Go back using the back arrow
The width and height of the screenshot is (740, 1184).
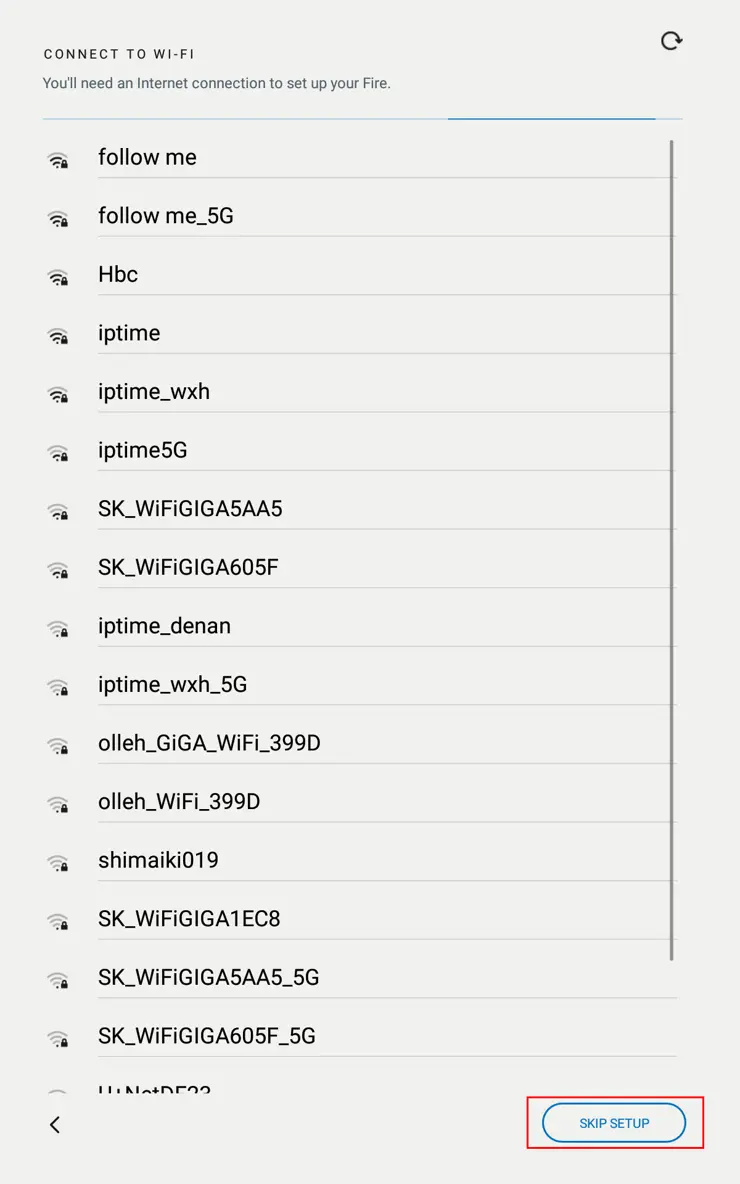55,1124
